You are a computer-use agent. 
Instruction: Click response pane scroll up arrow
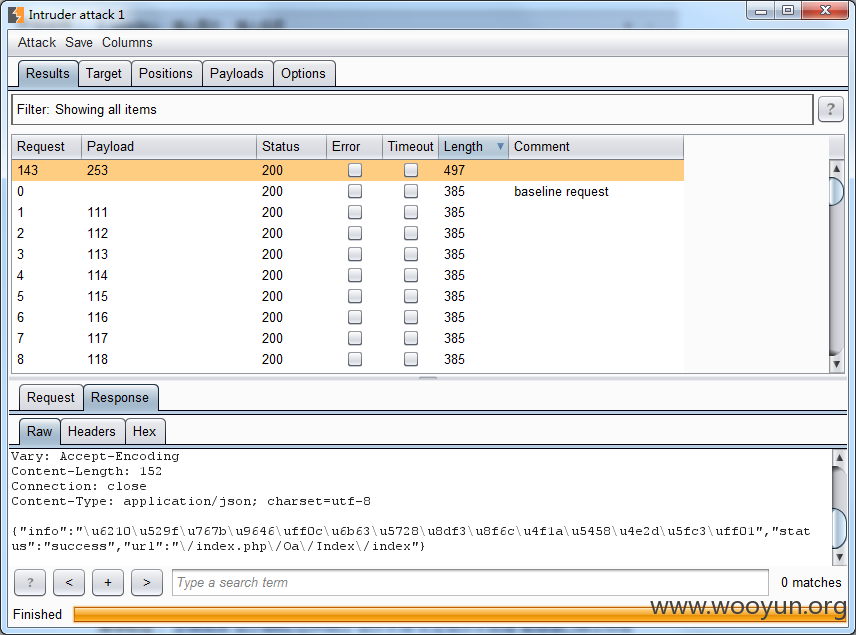pos(839,457)
